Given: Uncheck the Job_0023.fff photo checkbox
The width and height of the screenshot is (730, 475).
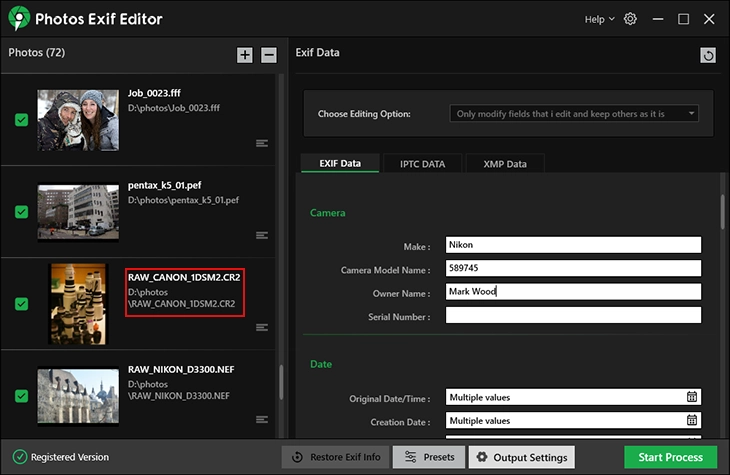Looking at the screenshot, I should tap(21, 120).
